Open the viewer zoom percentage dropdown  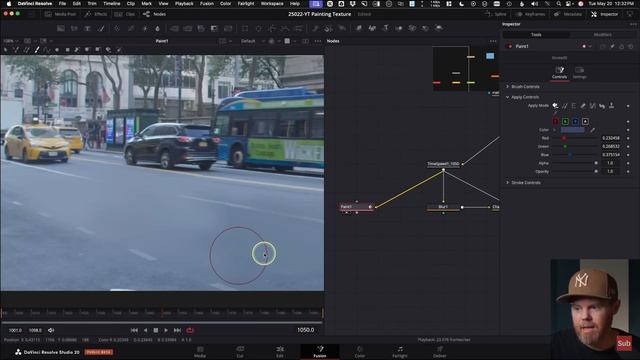click(11, 41)
